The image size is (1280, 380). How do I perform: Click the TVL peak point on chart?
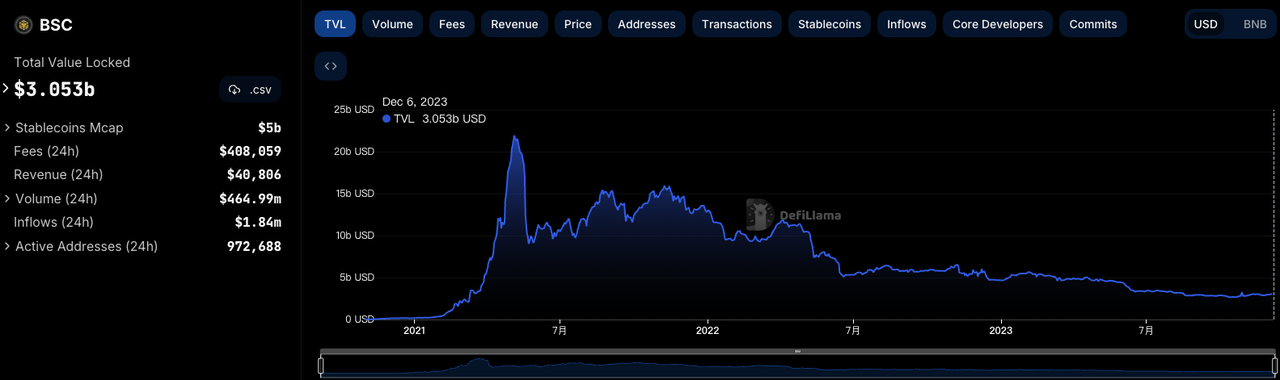pyautogui.click(x=515, y=137)
